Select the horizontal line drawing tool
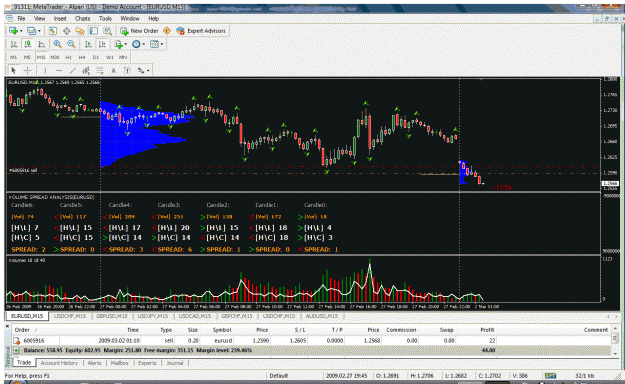Screen dimensions: 625x384 pyautogui.click(x=59, y=71)
